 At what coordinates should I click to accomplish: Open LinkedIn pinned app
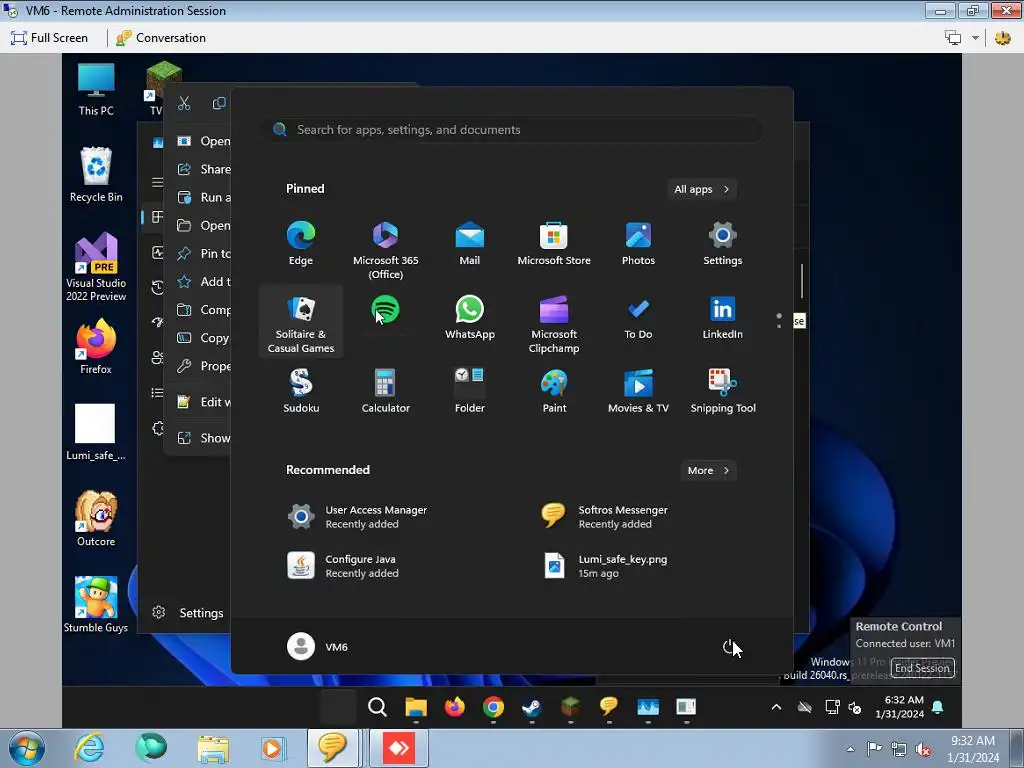click(722, 317)
